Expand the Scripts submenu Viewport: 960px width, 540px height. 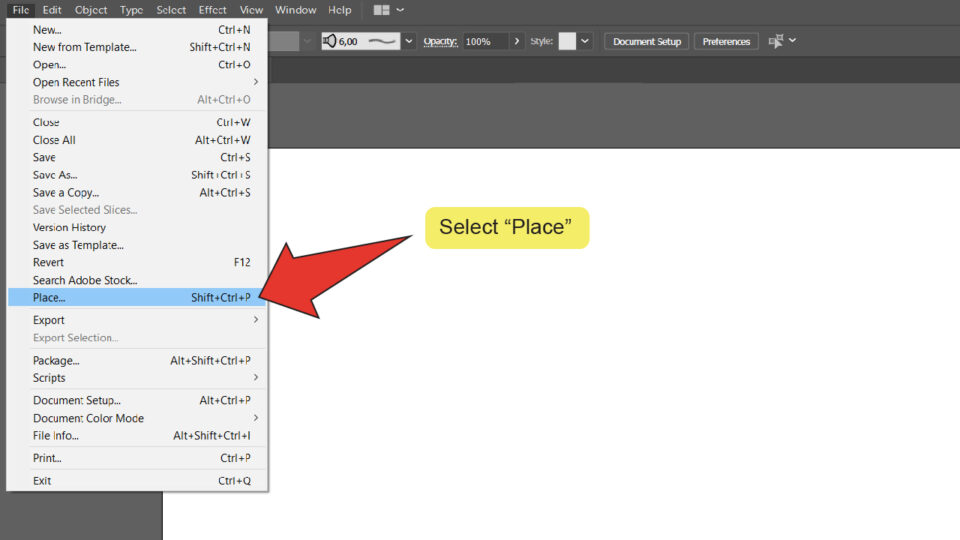point(138,378)
